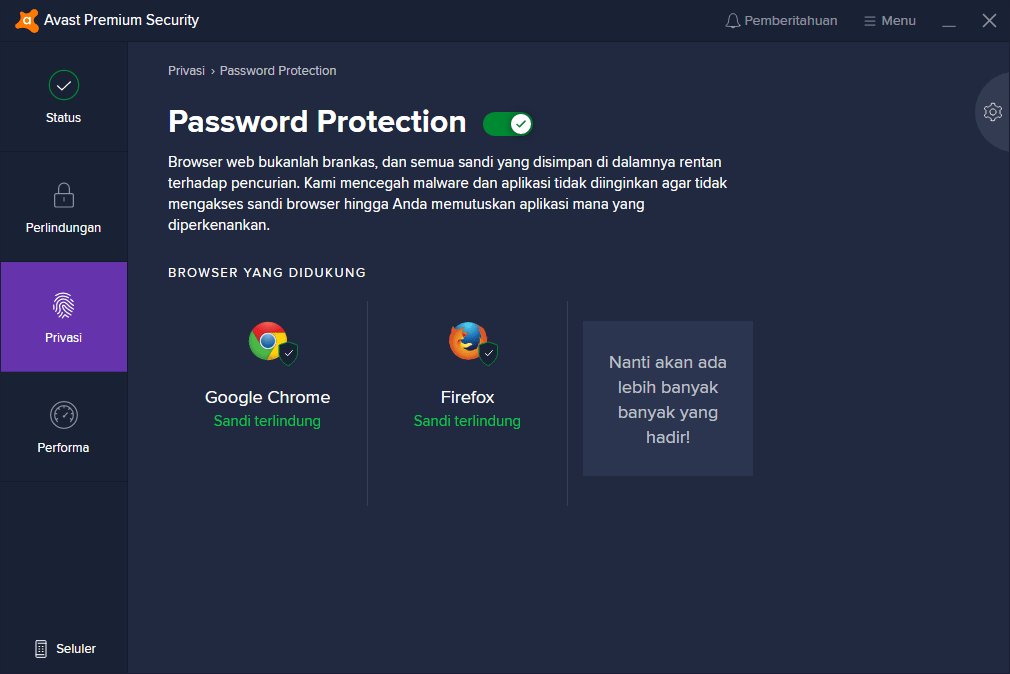This screenshot has width=1010, height=674.
Task: Open the Menu hamburger button
Action: click(889, 21)
